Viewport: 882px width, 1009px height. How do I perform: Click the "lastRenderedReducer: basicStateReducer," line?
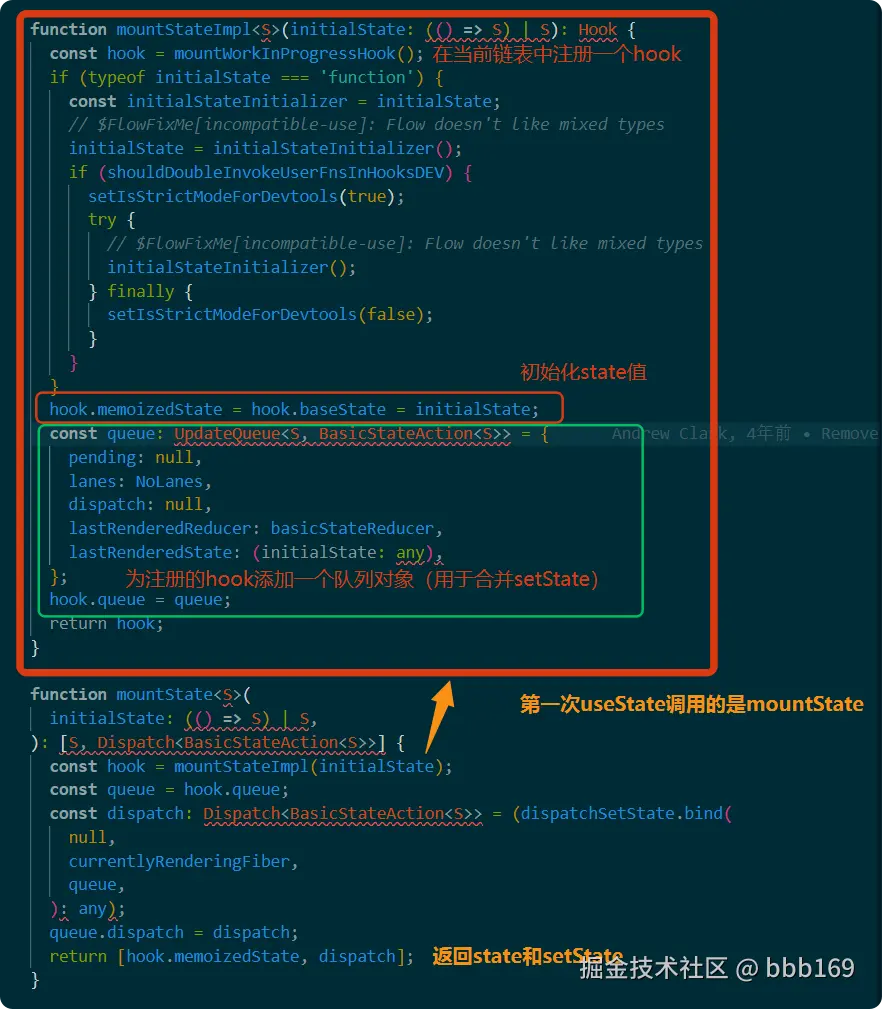(x=255, y=528)
